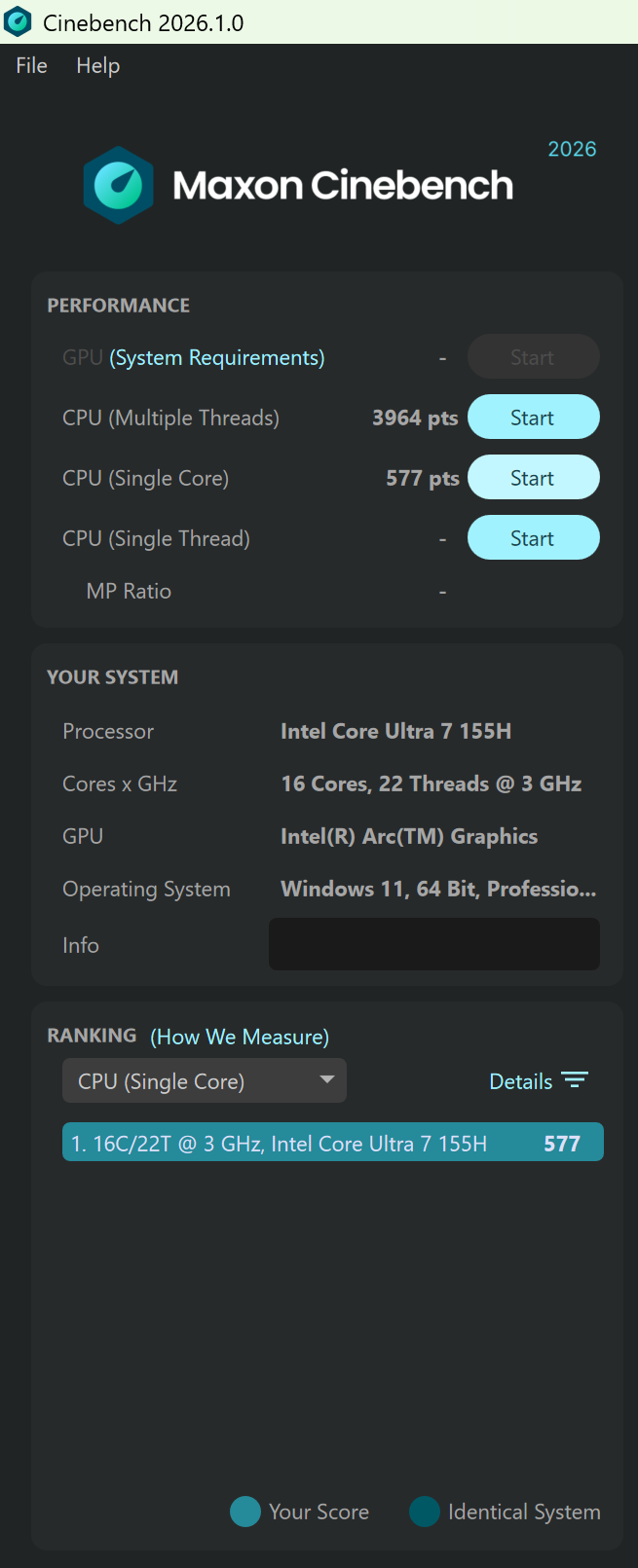Open the Help menu

(x=98, y=65)
